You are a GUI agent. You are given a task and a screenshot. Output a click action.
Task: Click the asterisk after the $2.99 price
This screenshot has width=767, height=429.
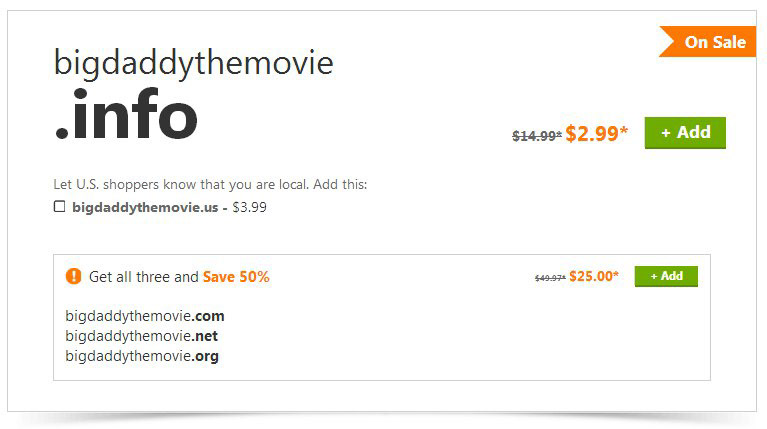click(x=624, y=130)
